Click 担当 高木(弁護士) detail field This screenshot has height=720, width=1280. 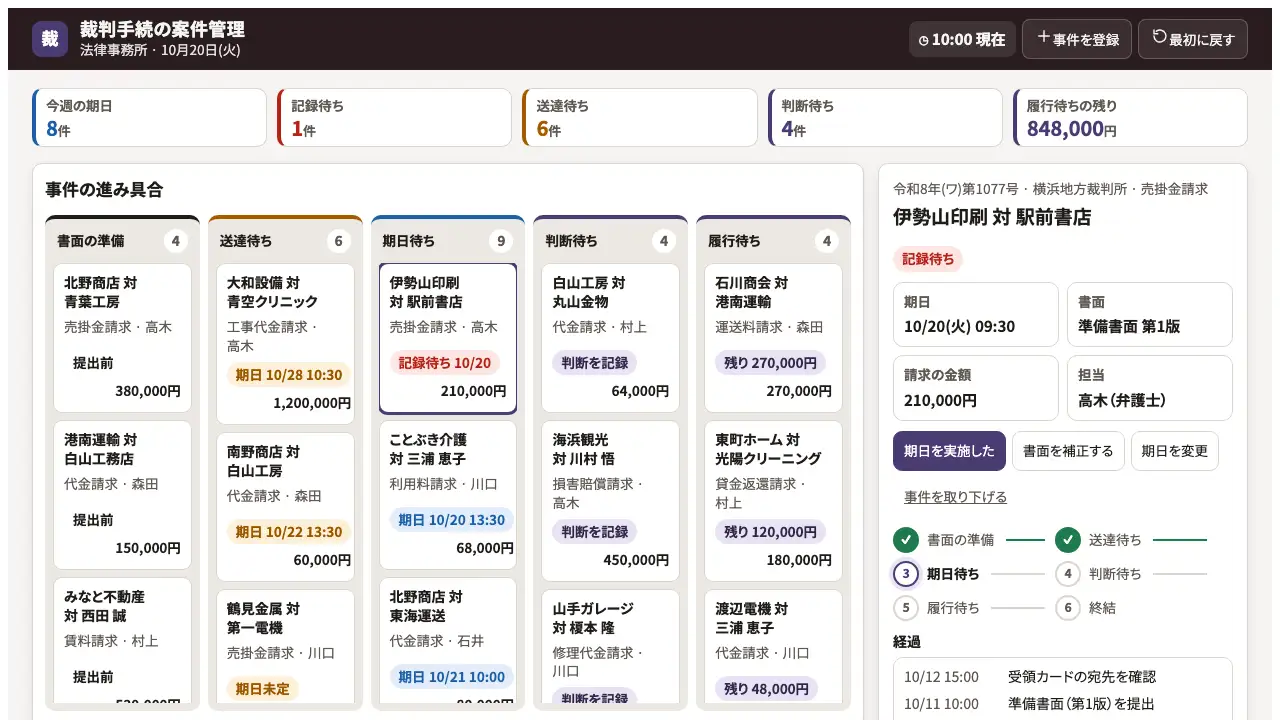coord(1150,388)
